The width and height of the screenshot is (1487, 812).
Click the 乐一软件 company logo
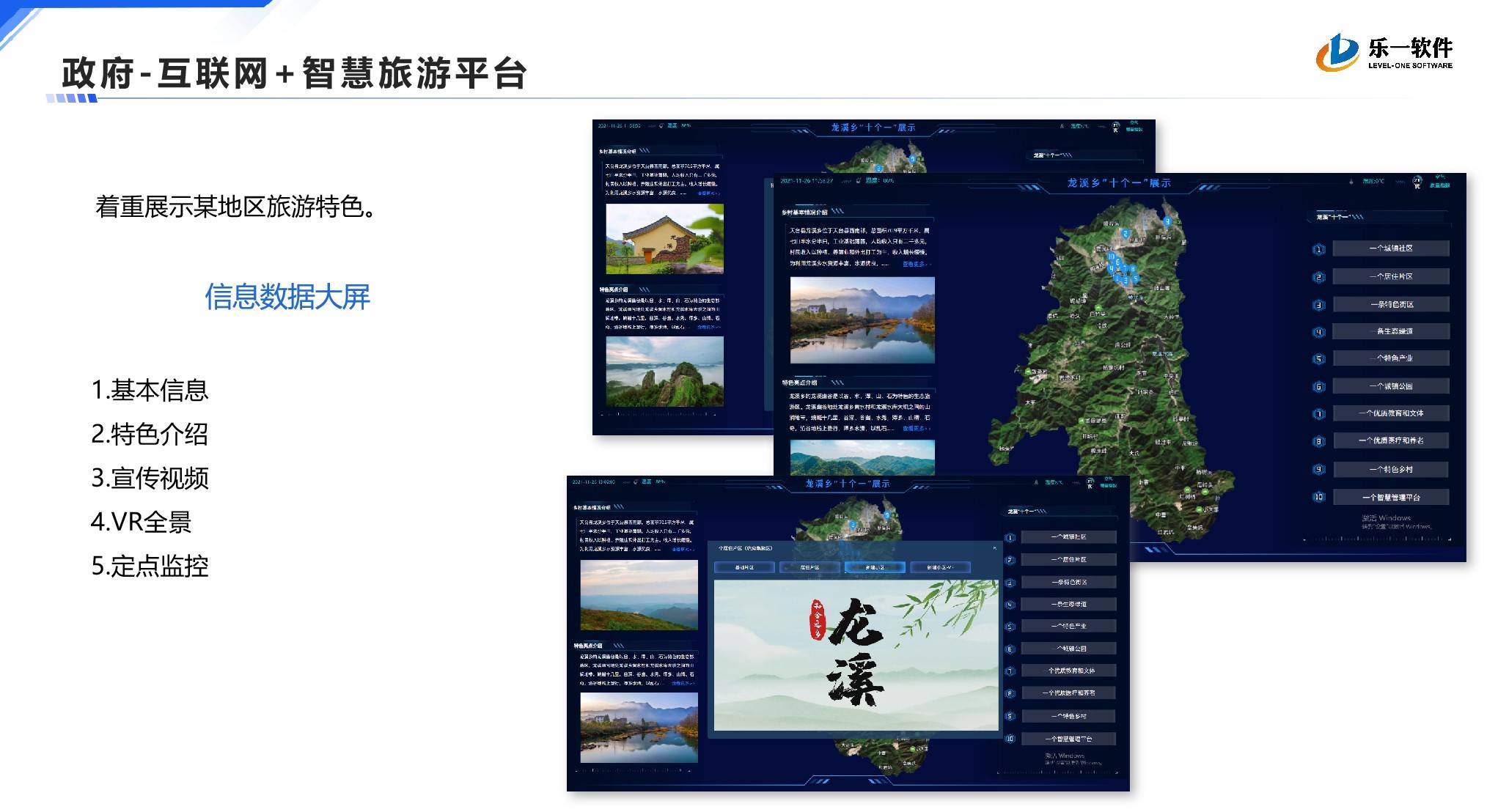click(x=1384, y=53)
